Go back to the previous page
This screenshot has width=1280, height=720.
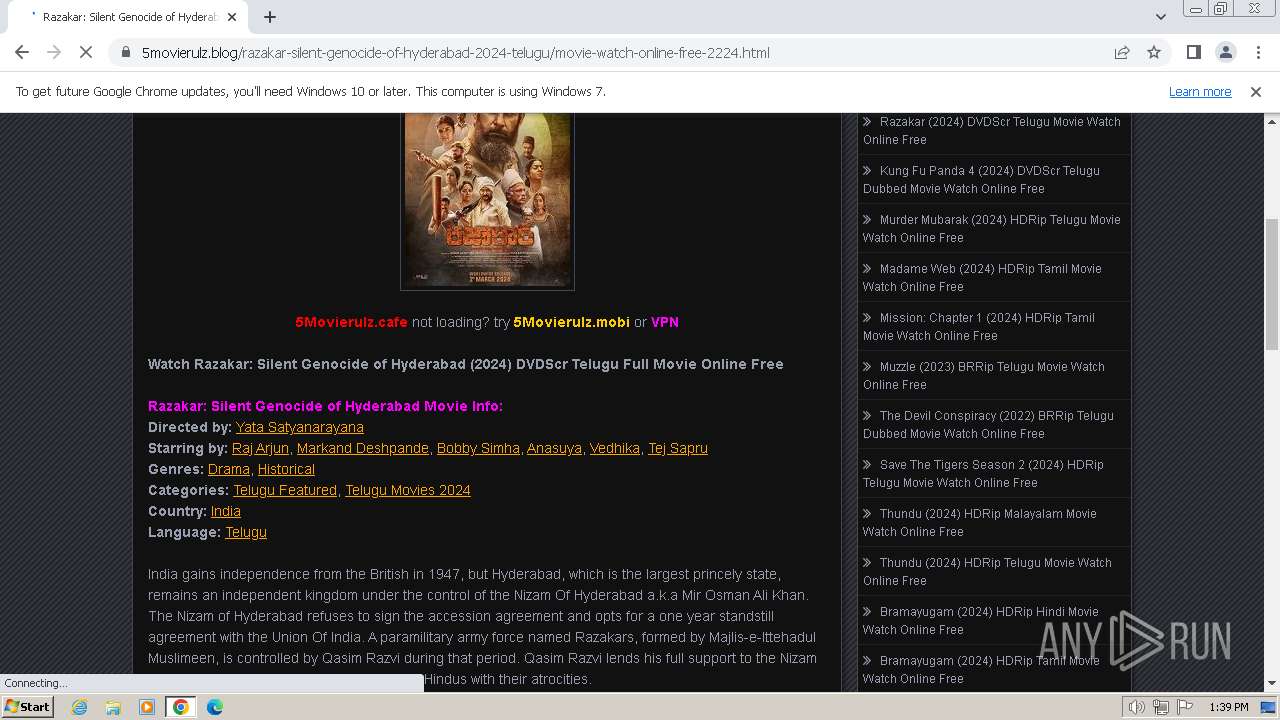pyautogui.click(x=22, y=52)
